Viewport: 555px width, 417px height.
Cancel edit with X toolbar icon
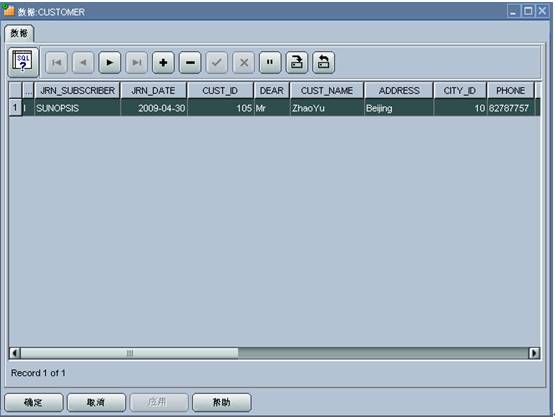pos(244,63)
